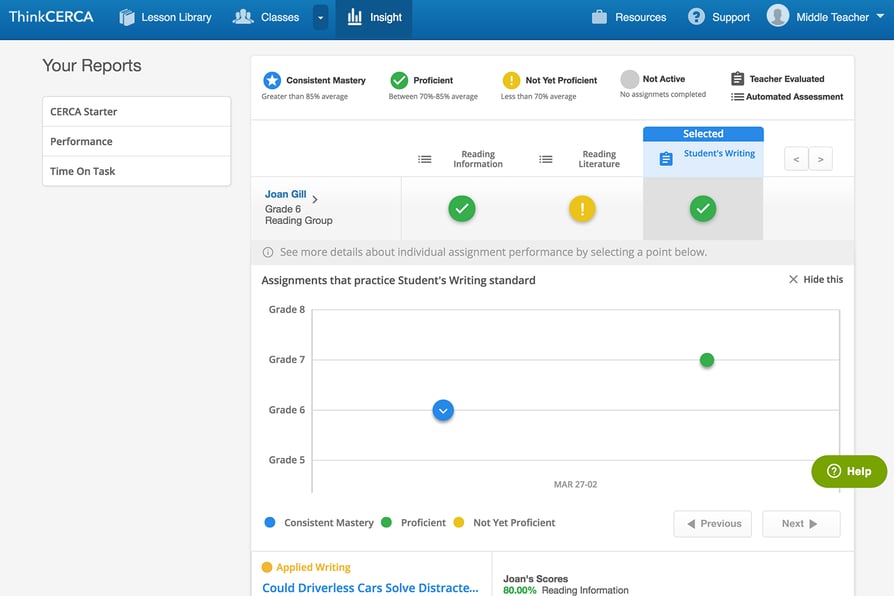Click the Applied Writing label
Viewport: 894px width, 596px height.
pos(313,567)
